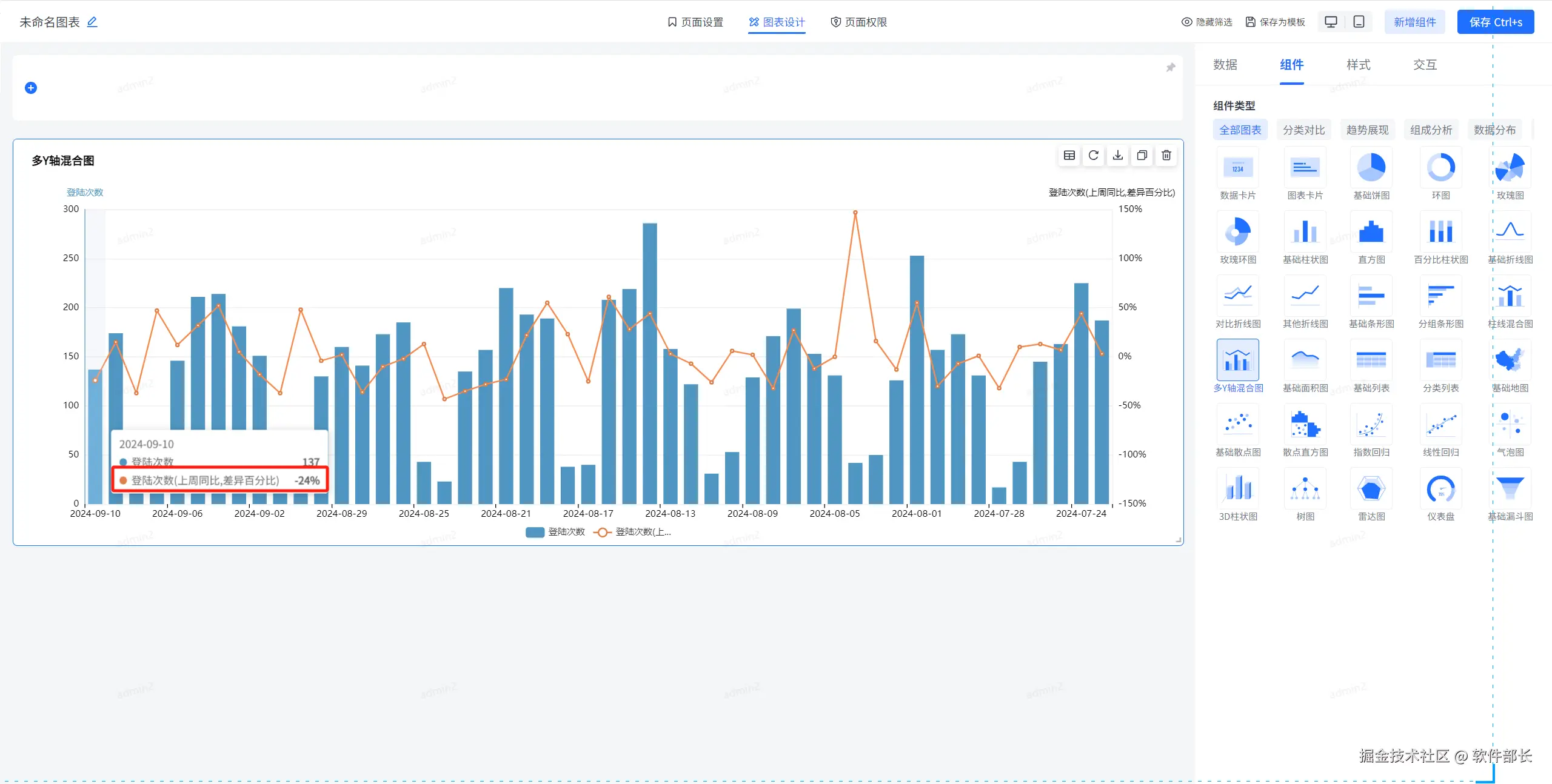The height and width of the screenshot is (784, 1552).
Task: Save the chart with 保存 button
Action: (x=1495, y=22)
